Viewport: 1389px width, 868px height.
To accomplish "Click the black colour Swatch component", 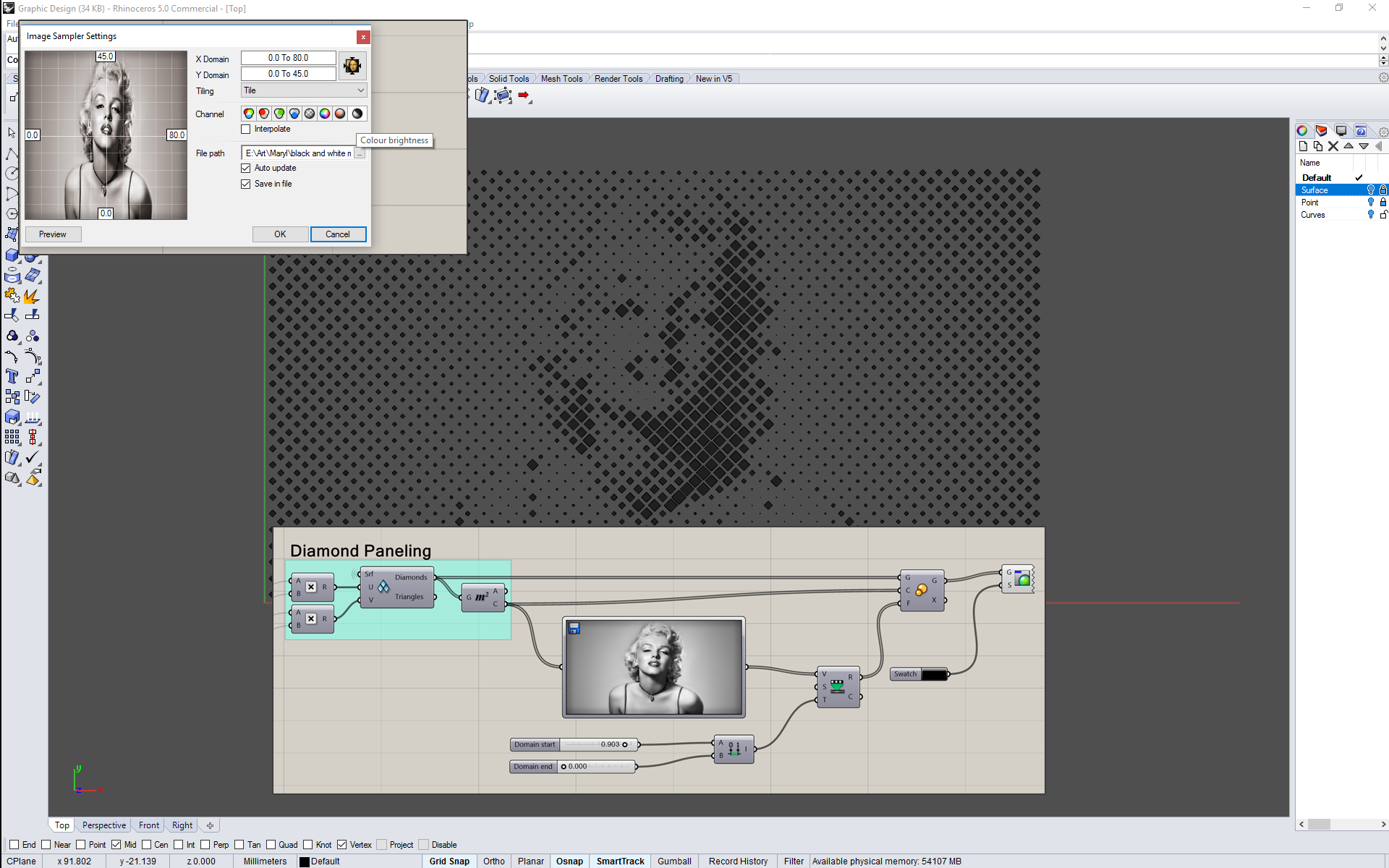I will (919, 674).
